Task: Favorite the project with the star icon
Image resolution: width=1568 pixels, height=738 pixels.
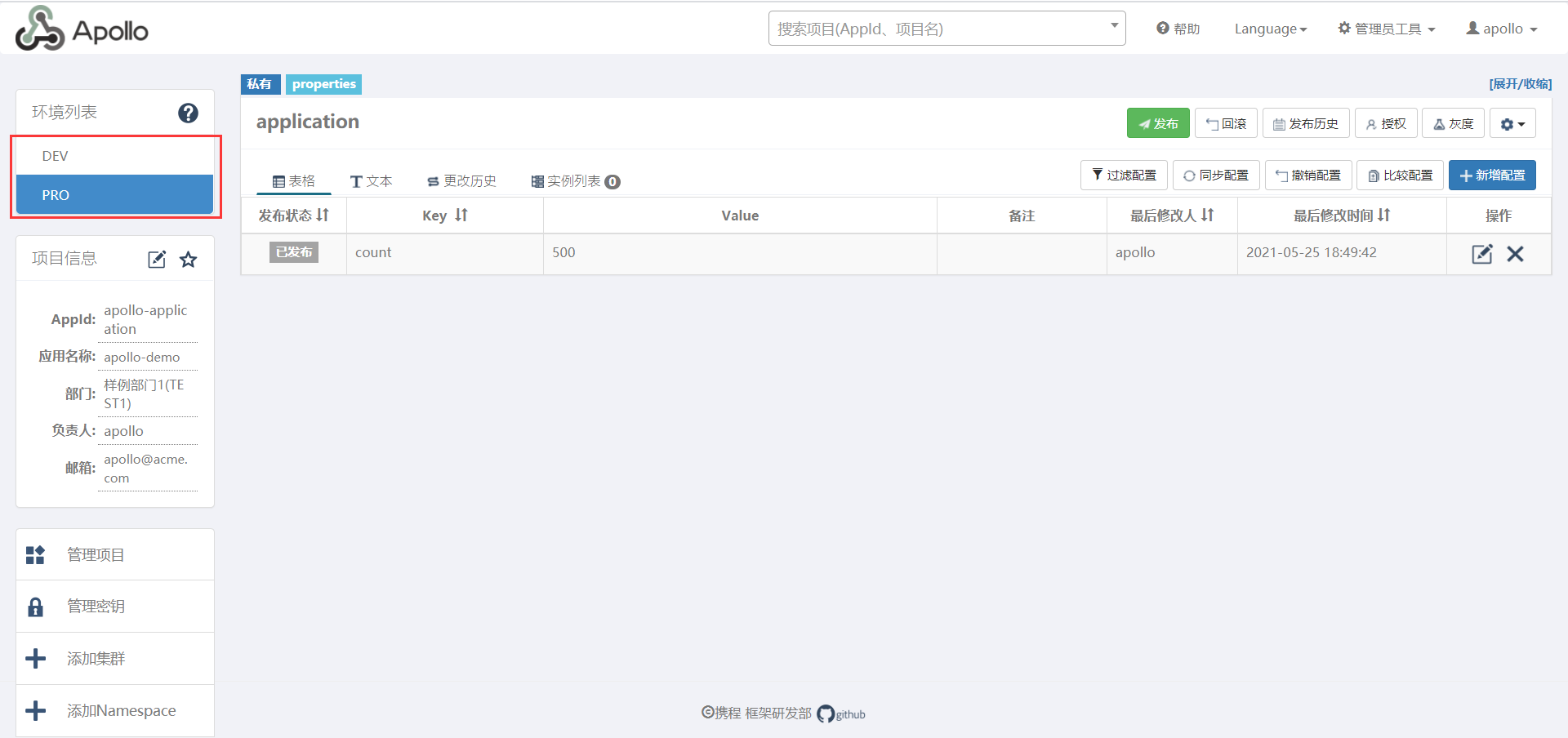Action: (189, 260)
